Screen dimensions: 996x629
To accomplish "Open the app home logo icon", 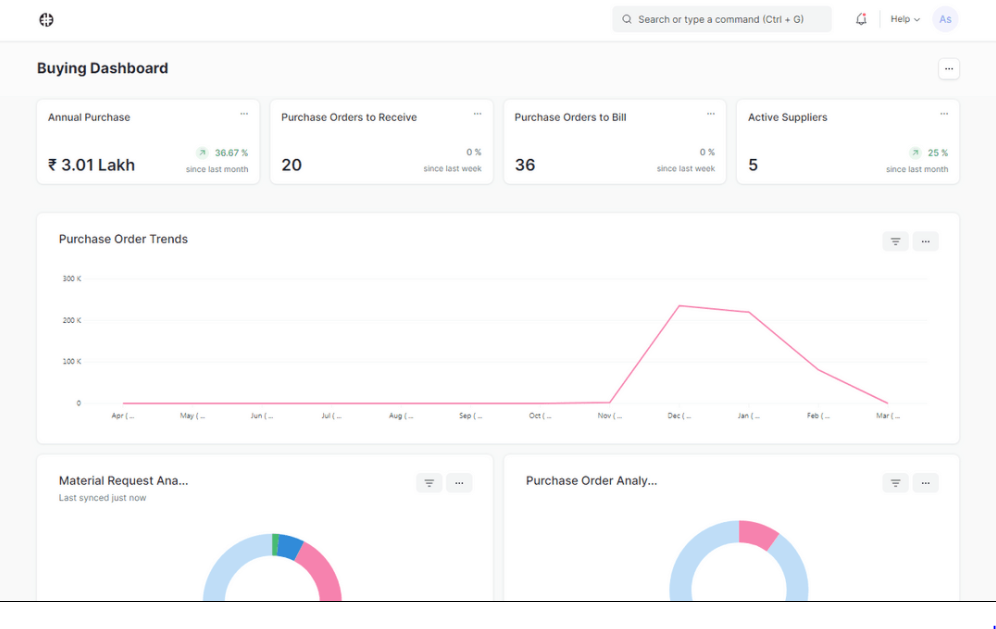I will pos(46,20).
